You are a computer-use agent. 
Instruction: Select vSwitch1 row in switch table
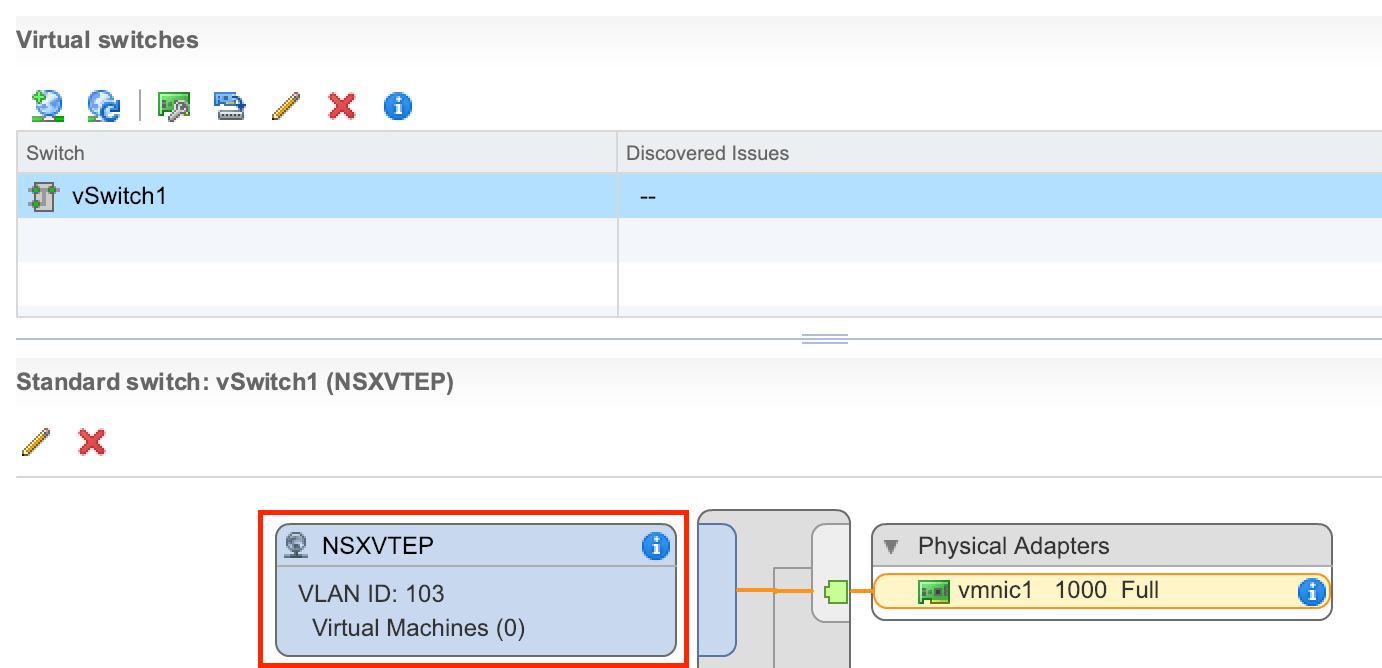[x=118, y=196]
